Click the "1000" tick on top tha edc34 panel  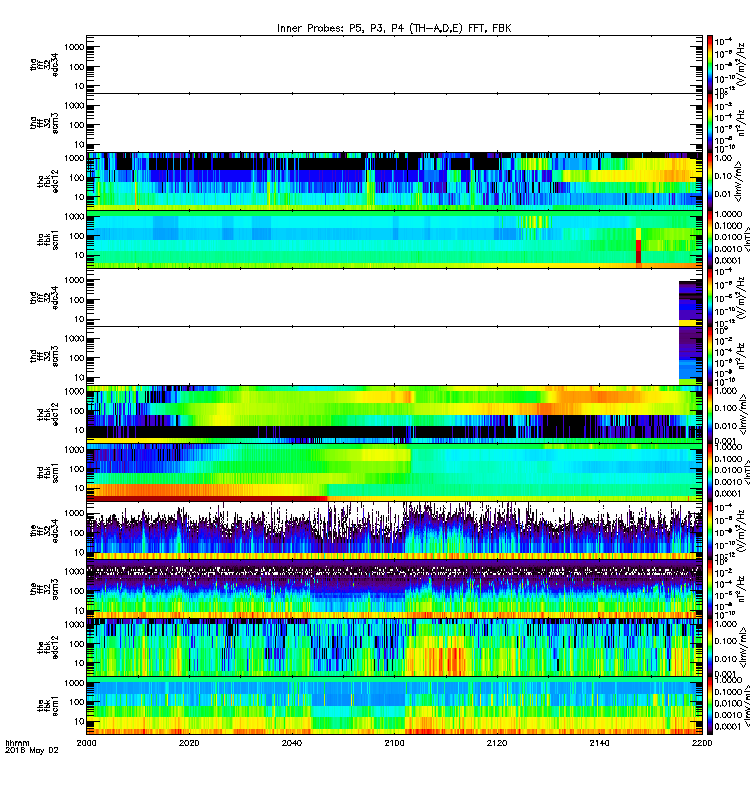74,47
